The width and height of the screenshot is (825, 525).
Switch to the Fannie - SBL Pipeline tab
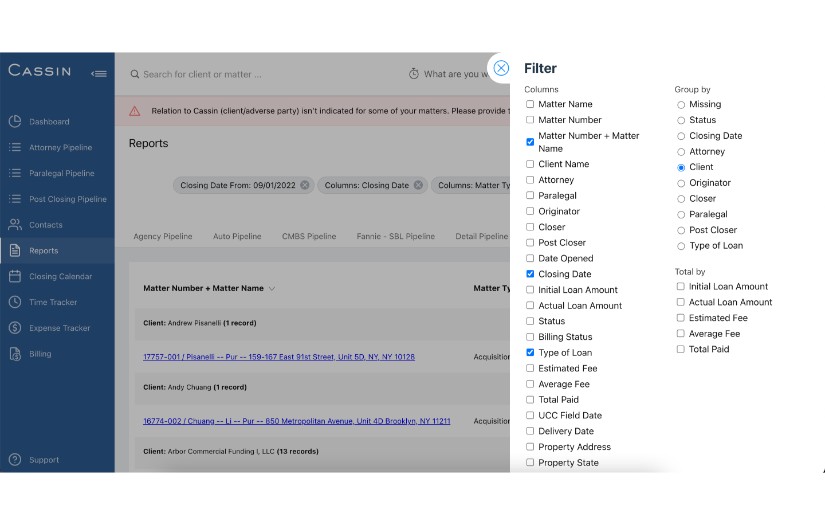[x=396, y=236]
